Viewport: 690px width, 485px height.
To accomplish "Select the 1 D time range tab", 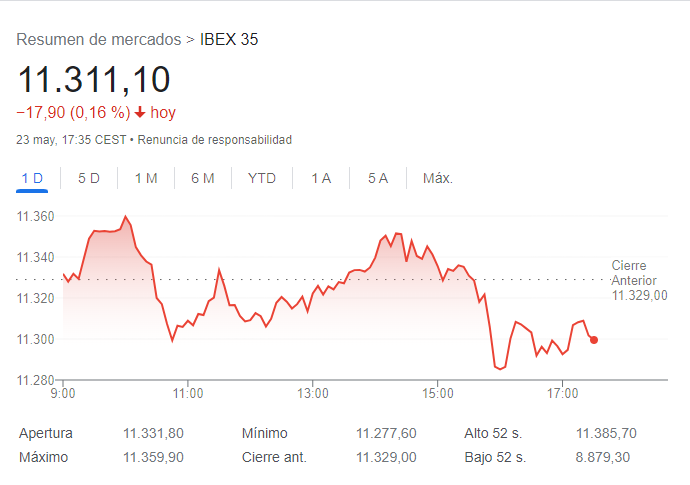I will tap(33, 179).
